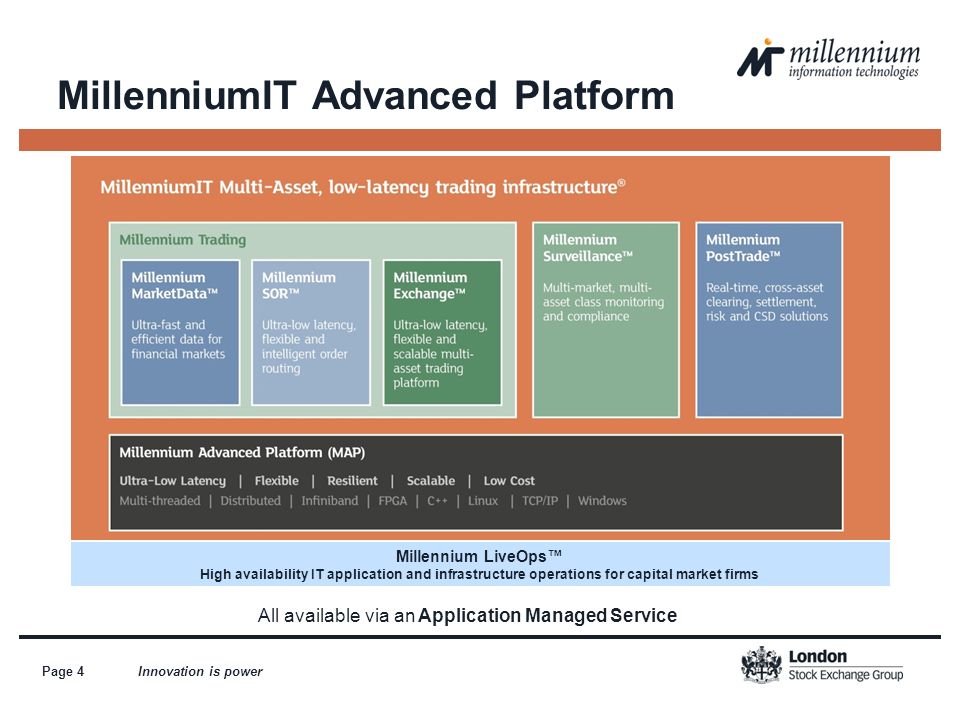This screenshot has height=720, width=960.
Task: Click the 'Infiniband' technology label
Action: click(329, 501)
